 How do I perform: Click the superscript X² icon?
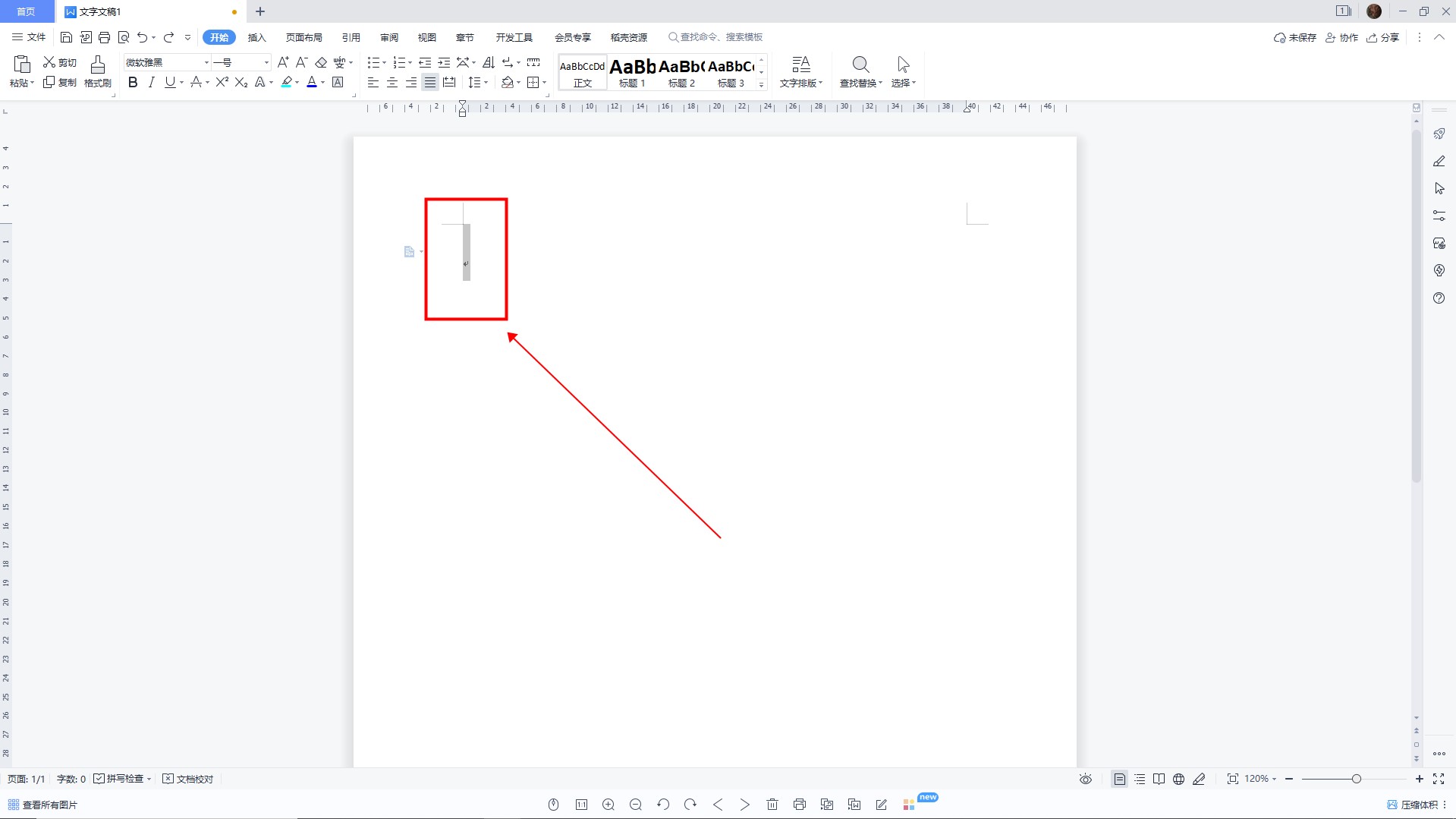tap(222, 83)
